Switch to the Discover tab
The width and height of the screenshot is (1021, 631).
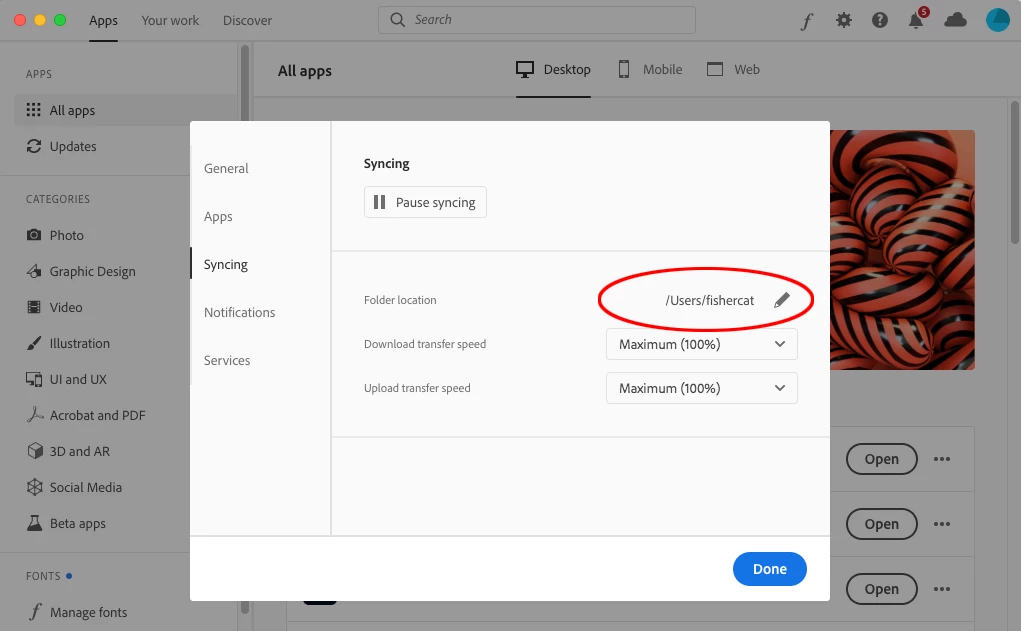247,20
